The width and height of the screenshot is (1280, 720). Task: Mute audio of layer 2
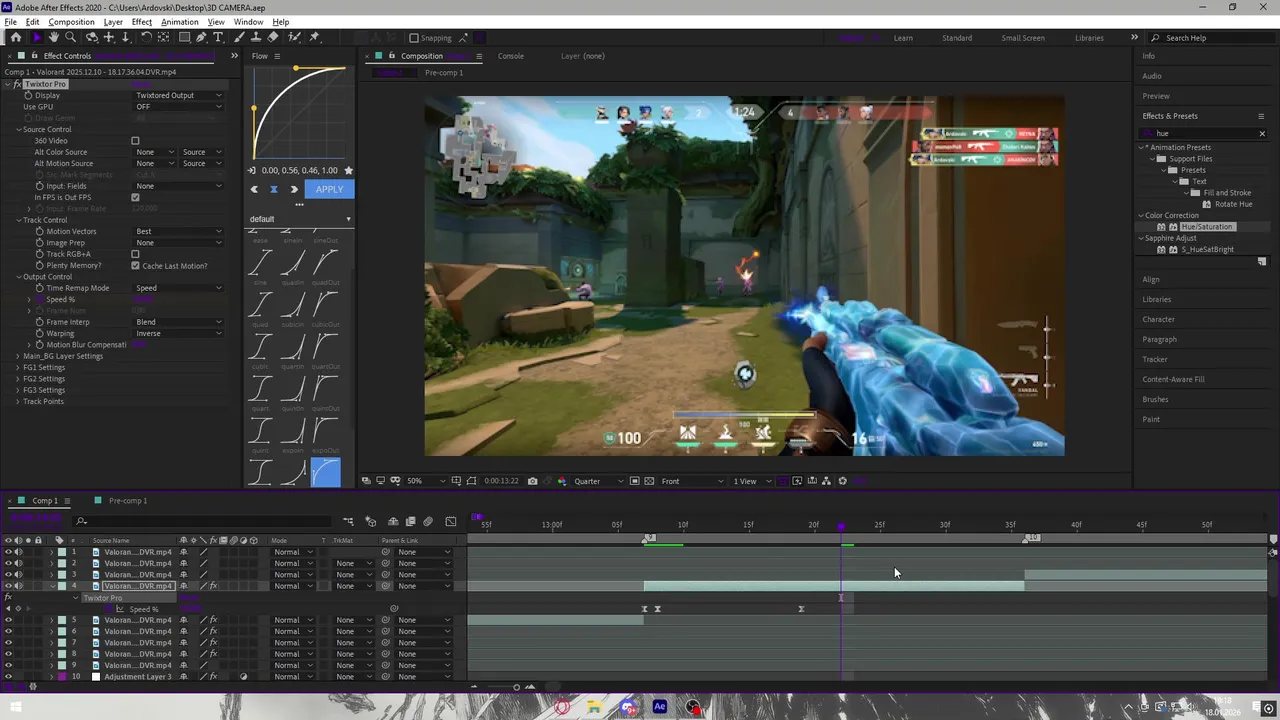18,563
